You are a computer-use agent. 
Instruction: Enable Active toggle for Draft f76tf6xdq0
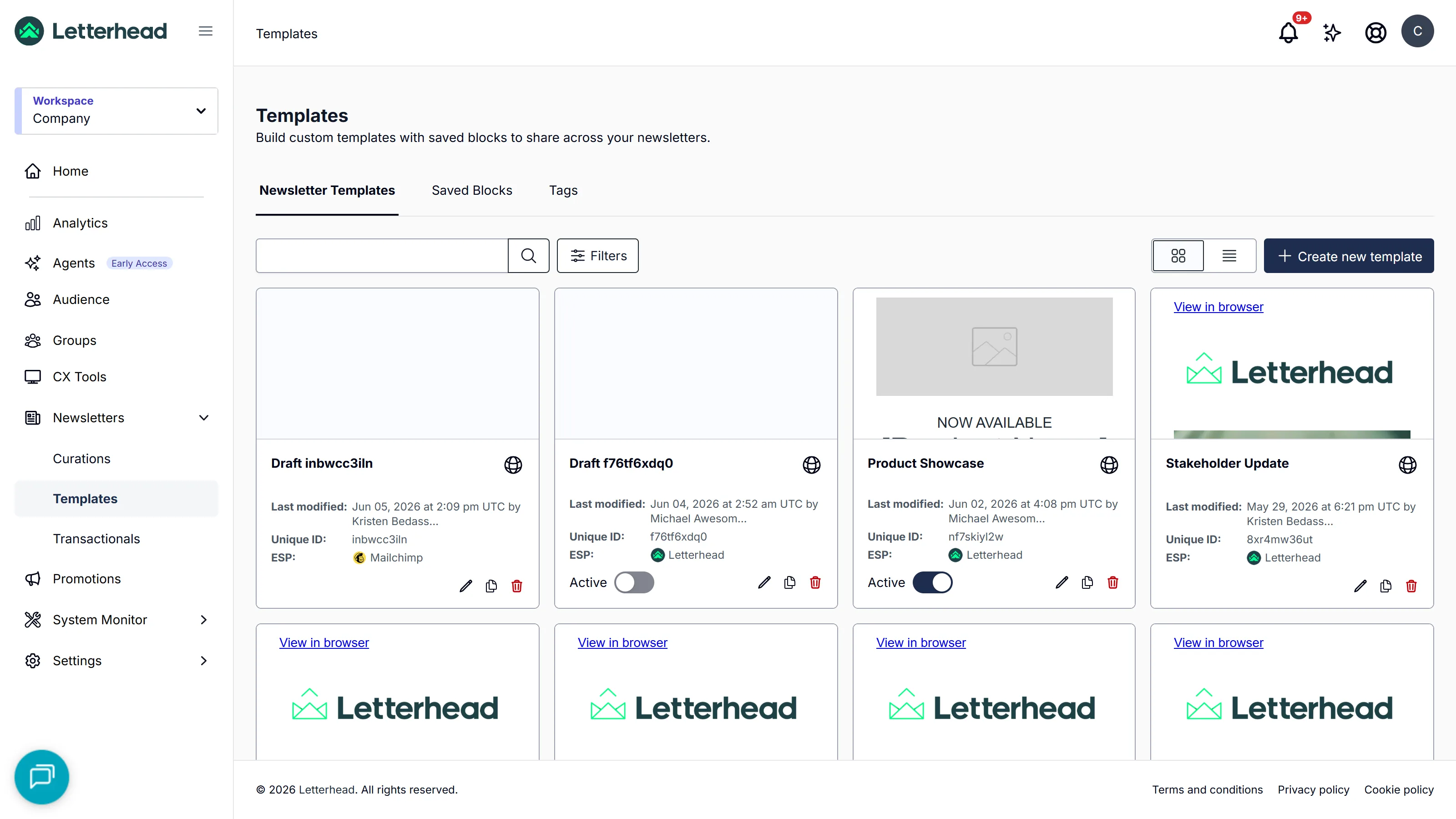pos(634,582)
